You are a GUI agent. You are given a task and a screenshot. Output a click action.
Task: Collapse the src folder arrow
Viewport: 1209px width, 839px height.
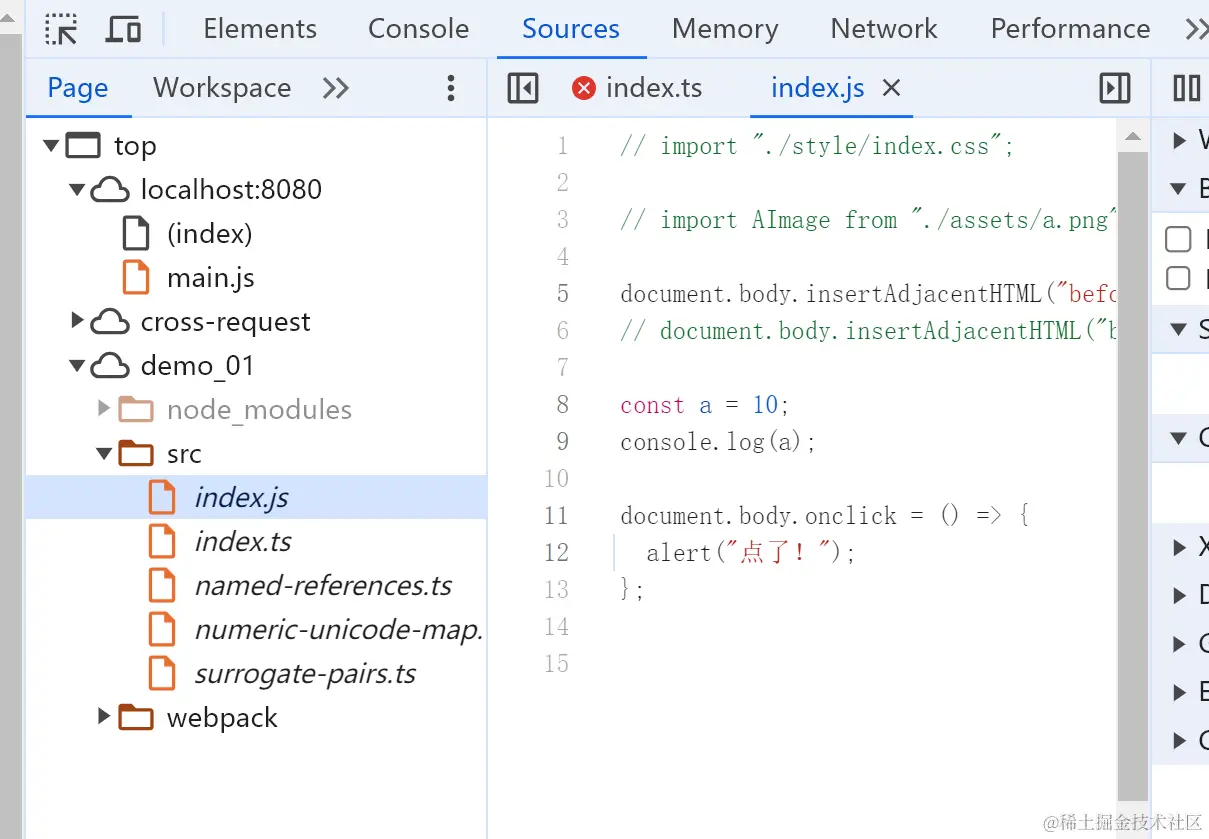click(x=104, y=453)
